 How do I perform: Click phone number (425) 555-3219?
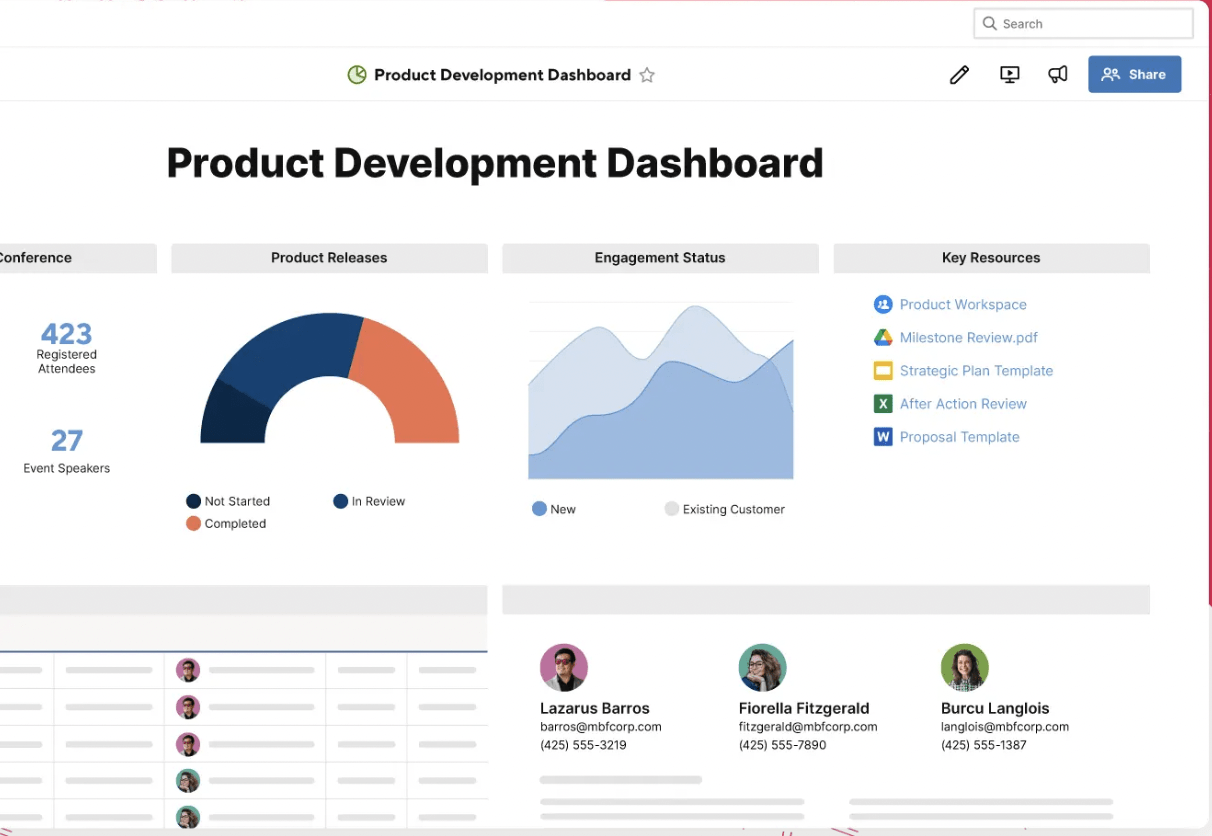583,745
